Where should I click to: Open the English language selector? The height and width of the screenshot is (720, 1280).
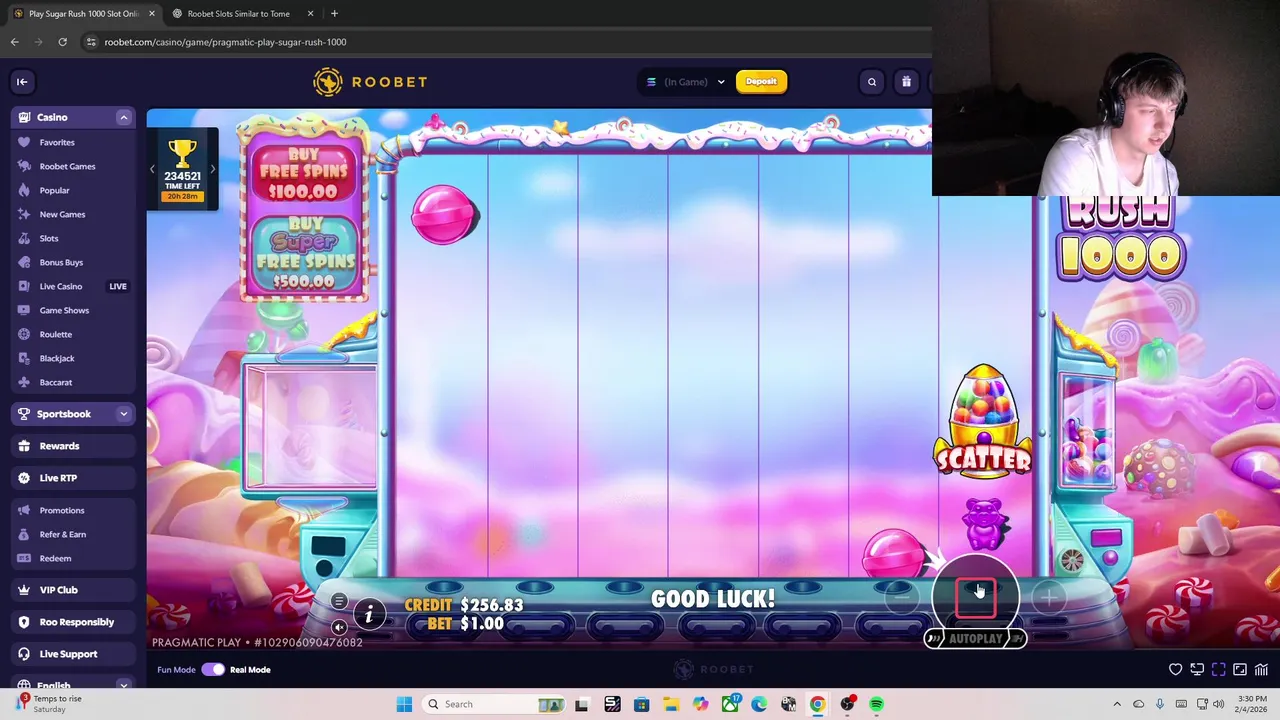click(x=73, y=685)
